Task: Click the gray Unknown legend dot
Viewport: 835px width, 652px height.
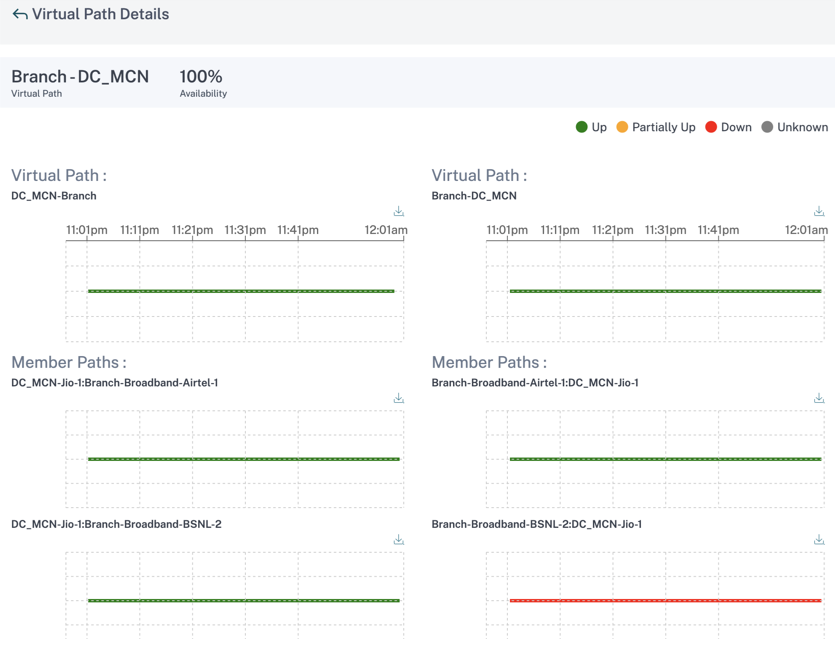Action: [x=767, y=127]
